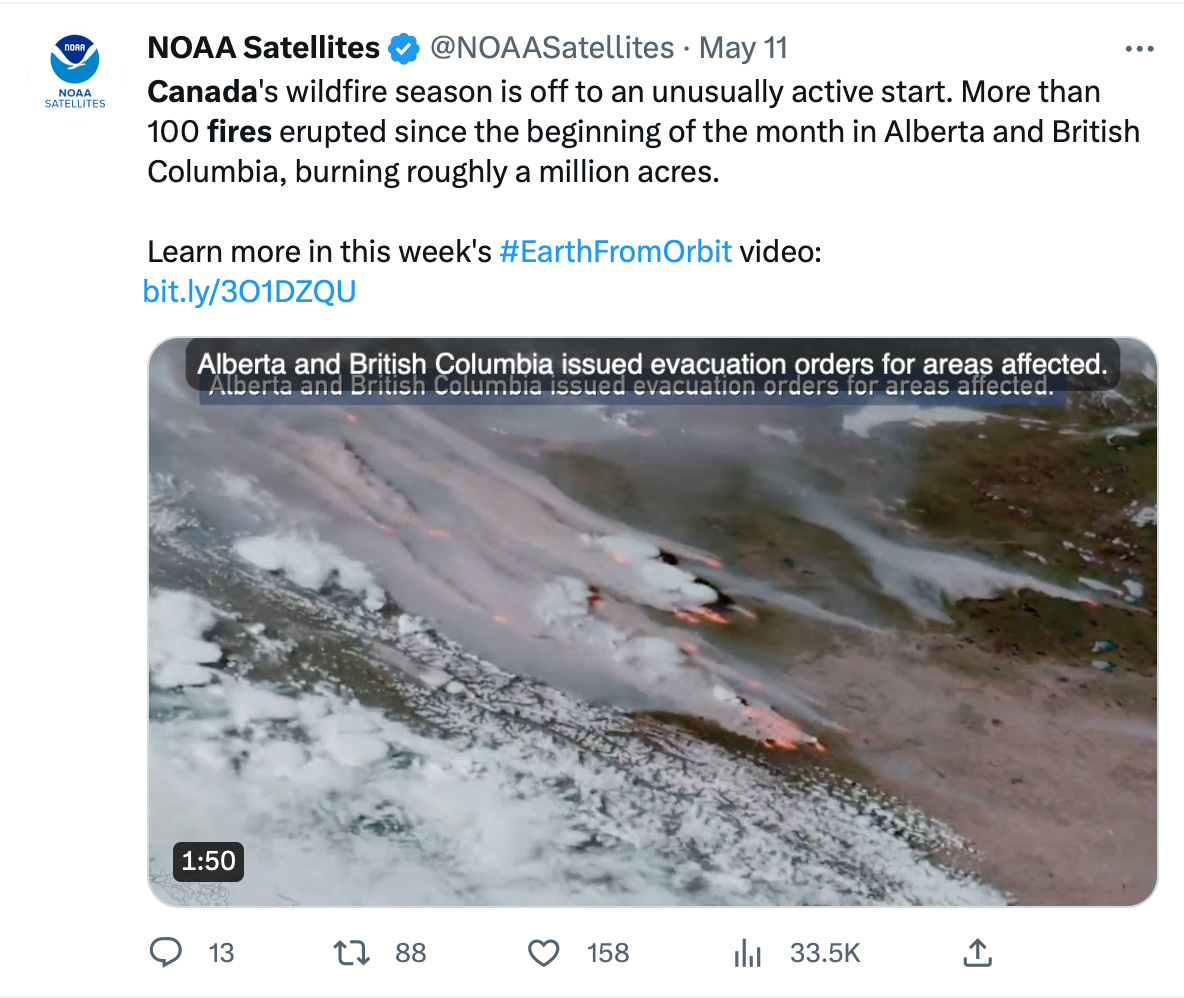This screenshot has width=1184, height=998.
Task: Click the share upload icon
Action: (x=975, y=953)
